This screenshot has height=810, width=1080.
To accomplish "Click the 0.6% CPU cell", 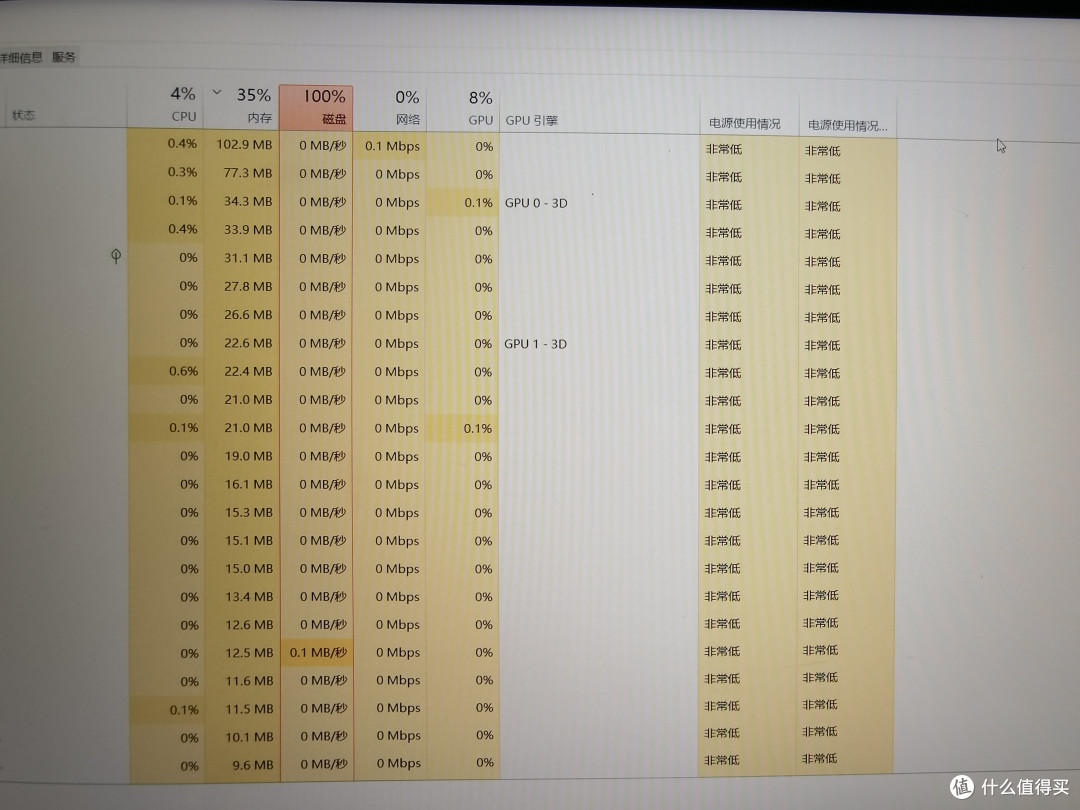I will tap(166, 371).
